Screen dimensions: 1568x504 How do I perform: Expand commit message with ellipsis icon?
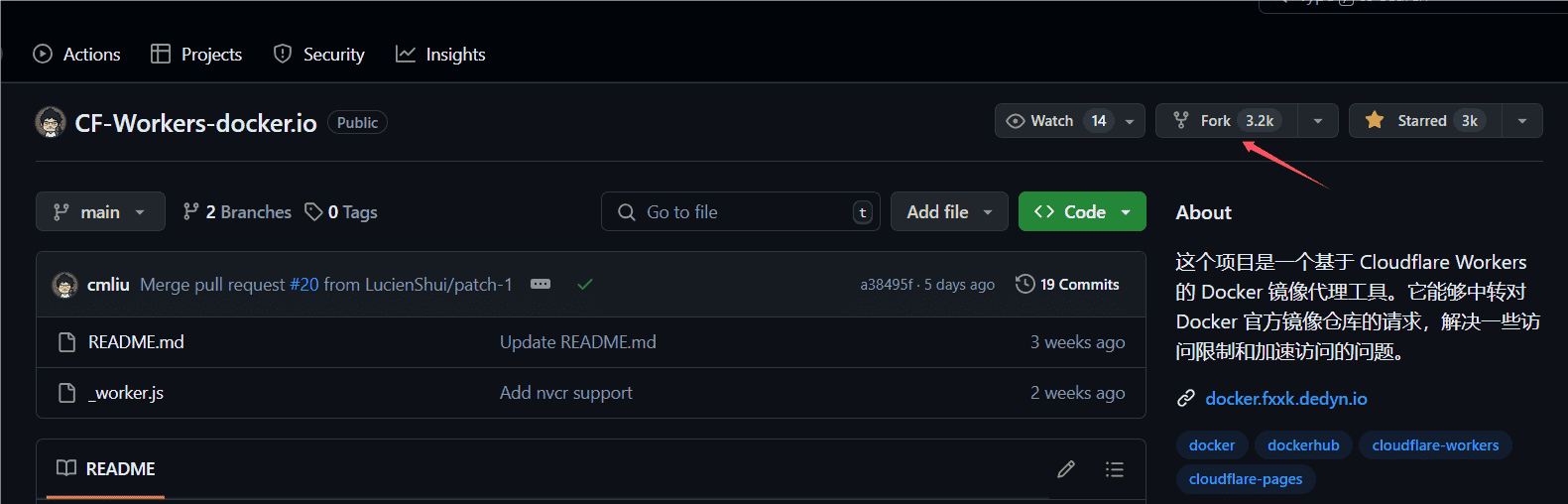tap(541, 285)
